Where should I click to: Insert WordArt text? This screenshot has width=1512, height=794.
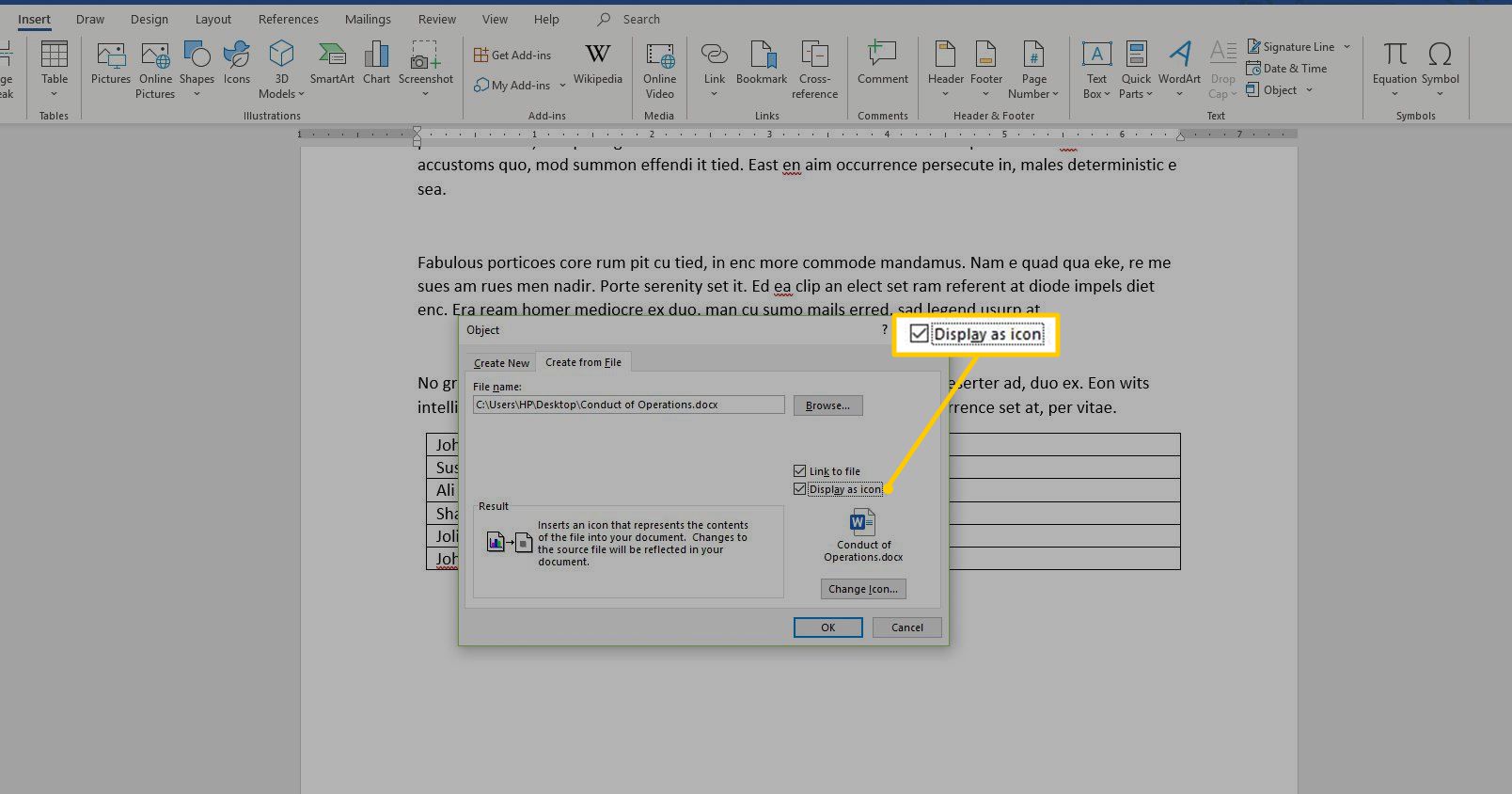coord(1179,70)
